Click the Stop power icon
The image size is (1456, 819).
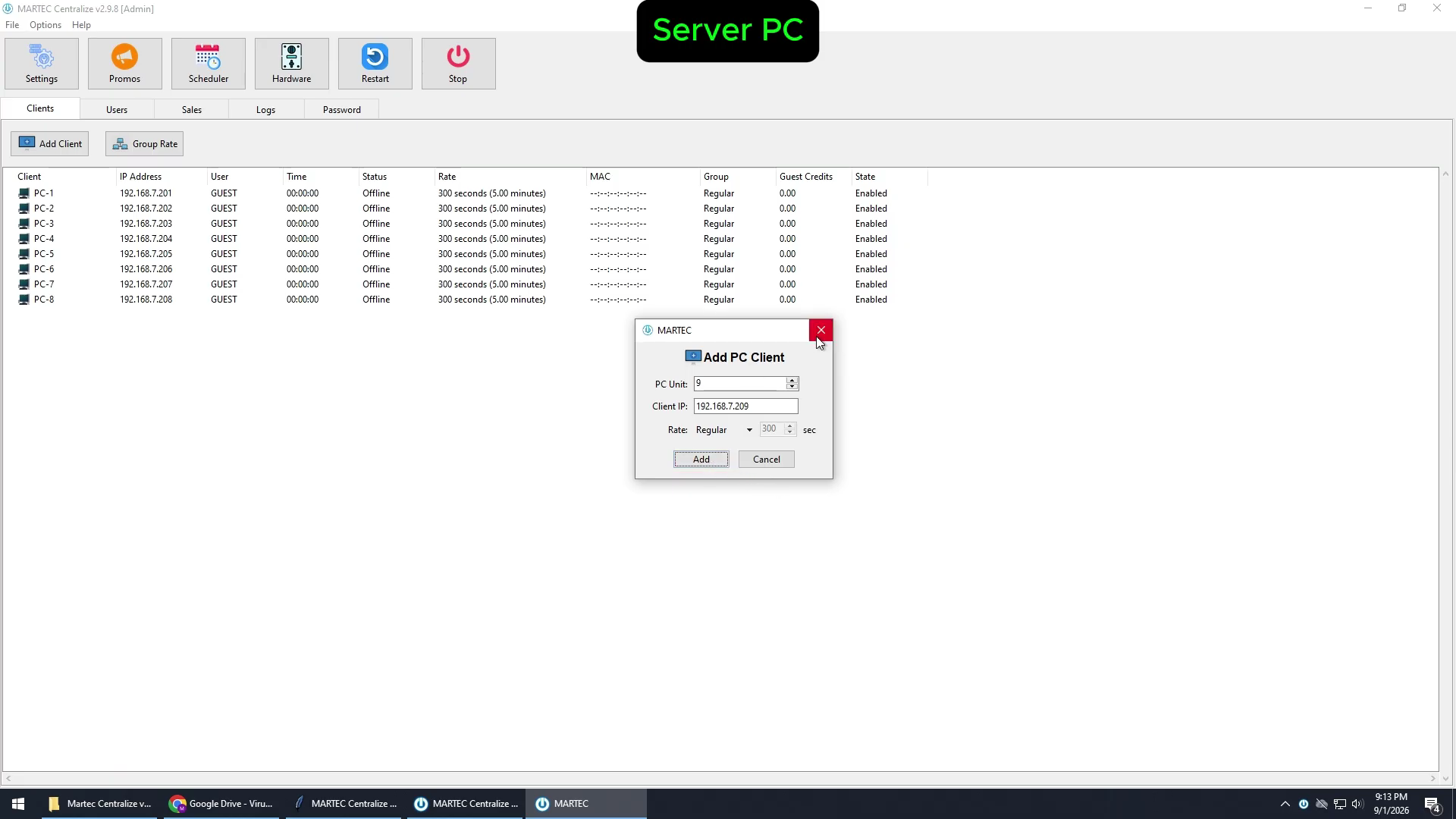458,57
